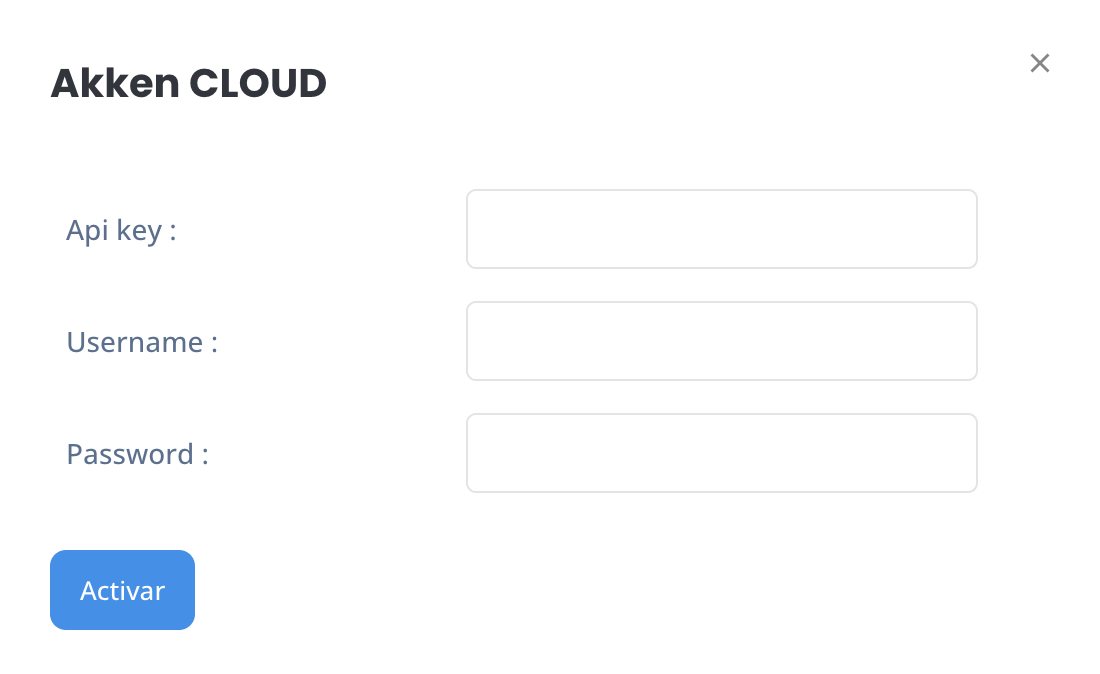1100x674 pixels.
Task: Click the "Username :" label
Action: [142, 342]
